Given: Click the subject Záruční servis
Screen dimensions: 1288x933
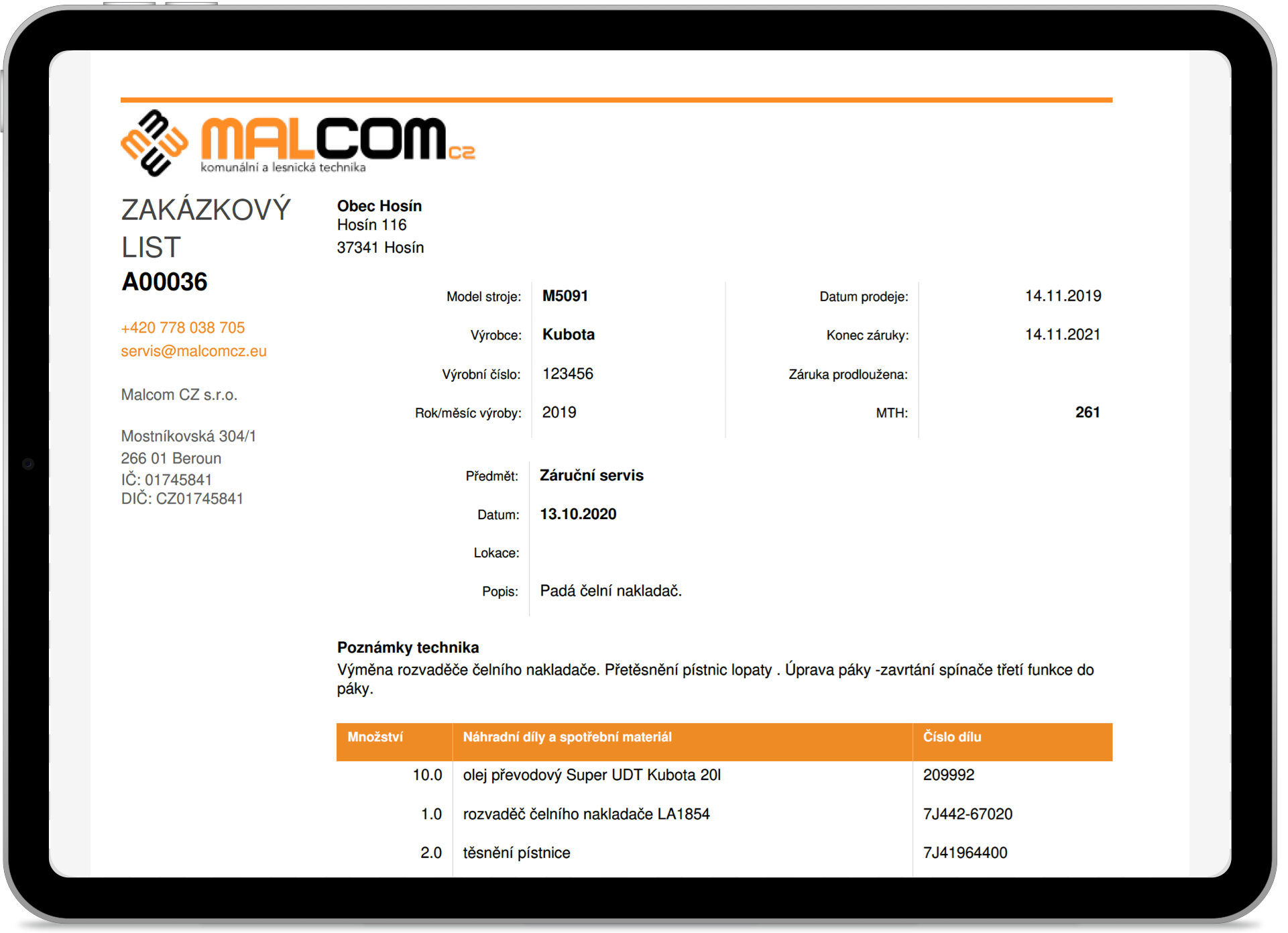Looking at the screenshot, I should click(x=591, y=475).
